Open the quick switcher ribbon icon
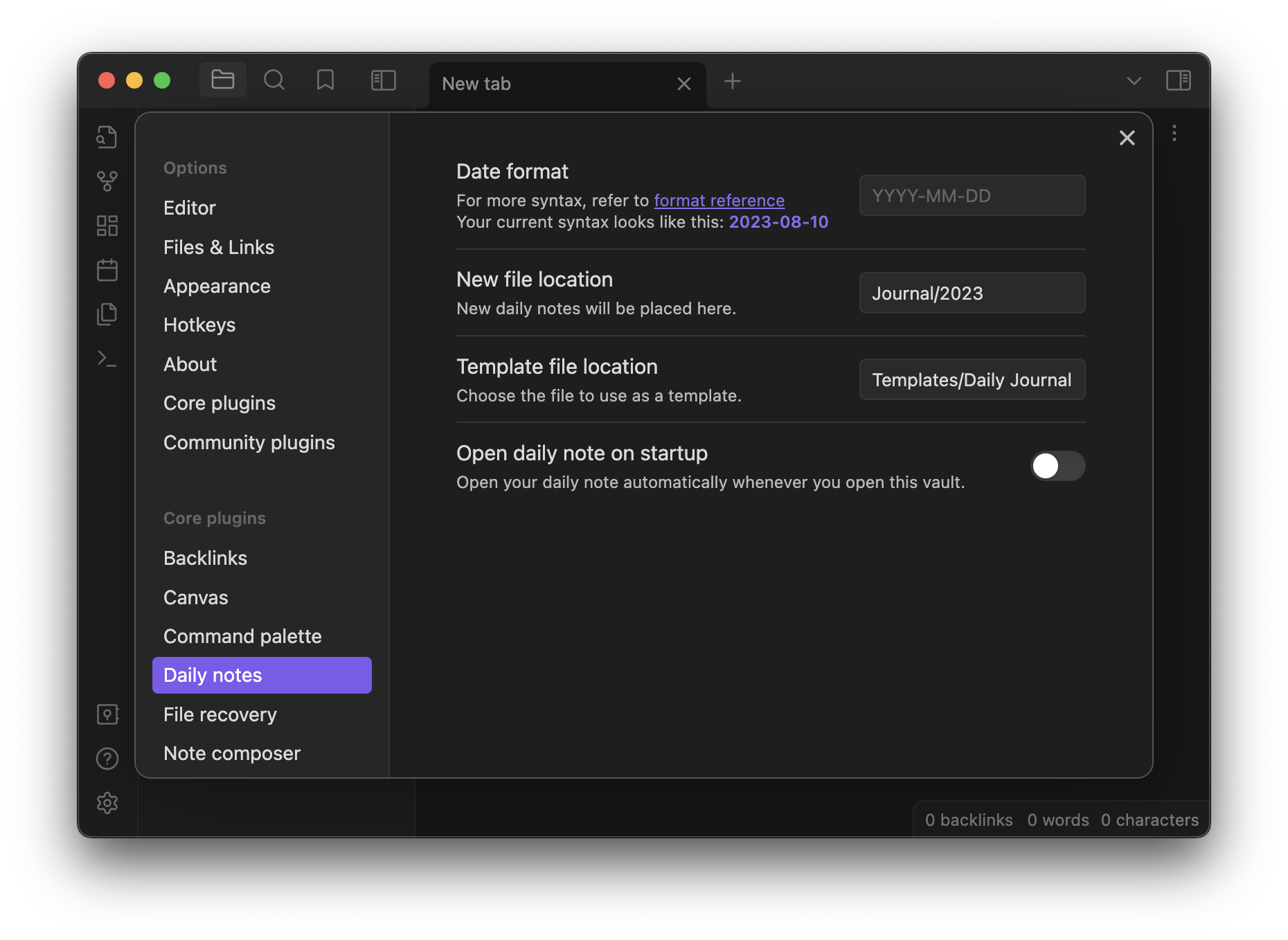The height and width of the screenshot is (940, 1288). pyautogui.click(x=107, y=137)
